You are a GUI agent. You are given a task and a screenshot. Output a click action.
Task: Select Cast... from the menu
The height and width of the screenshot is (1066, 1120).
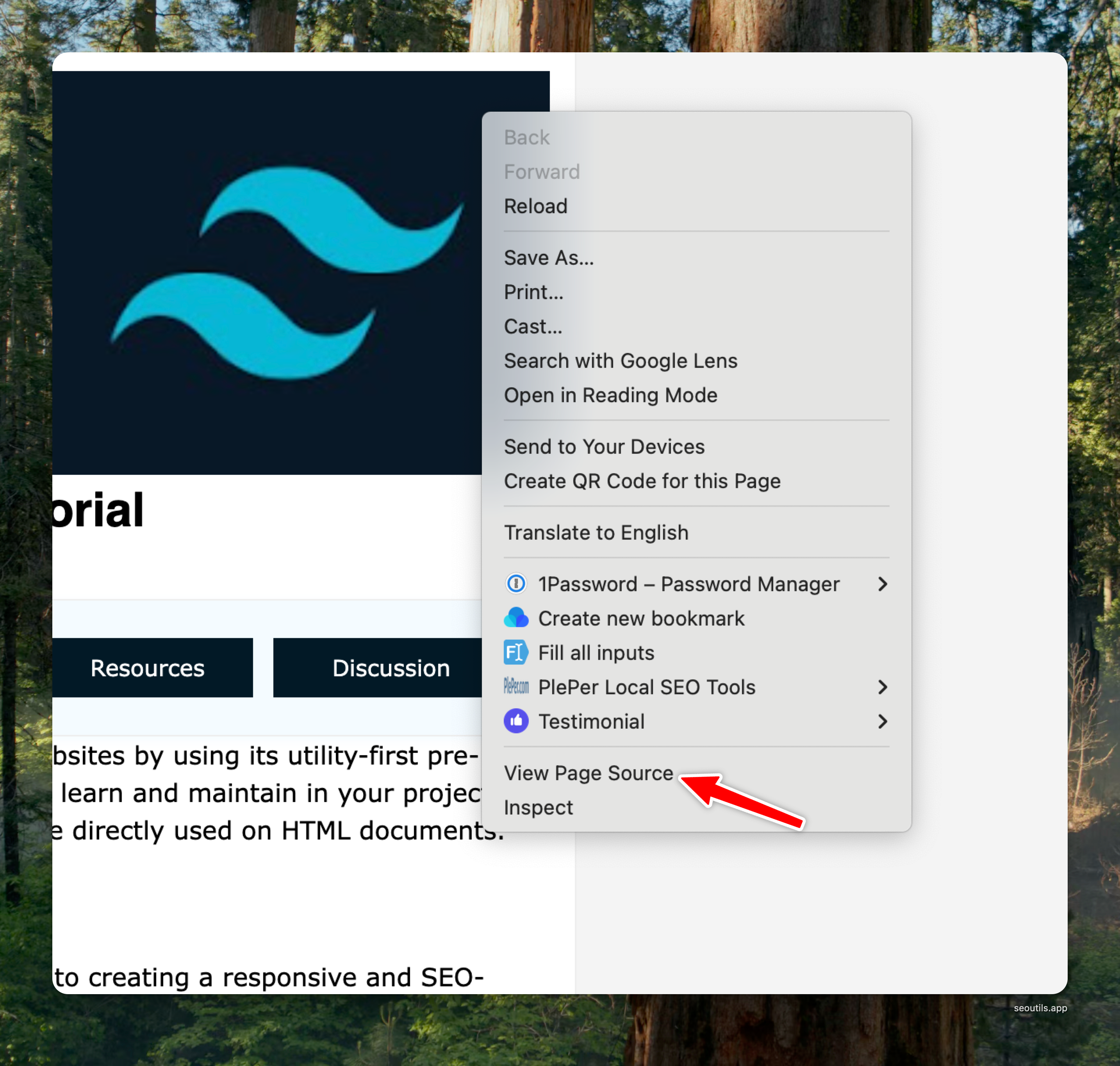click(x=532, y=326)
